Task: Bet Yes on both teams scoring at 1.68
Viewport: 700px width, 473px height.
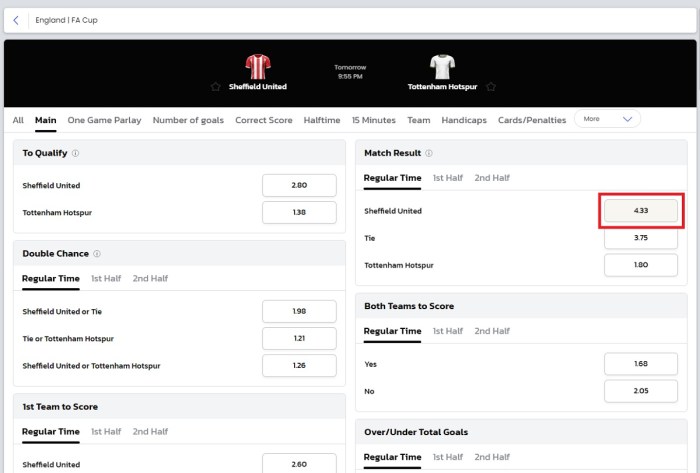Action: [641, 364]
